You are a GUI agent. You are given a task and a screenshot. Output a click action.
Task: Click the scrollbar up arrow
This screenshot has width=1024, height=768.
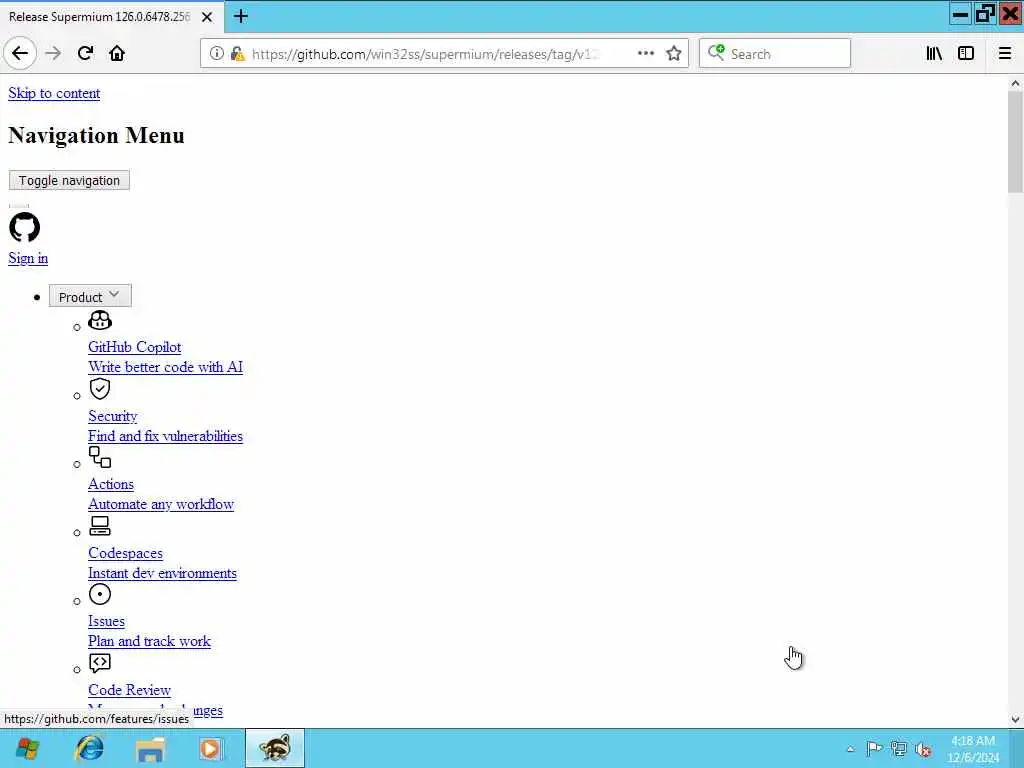coord(1015,83)
